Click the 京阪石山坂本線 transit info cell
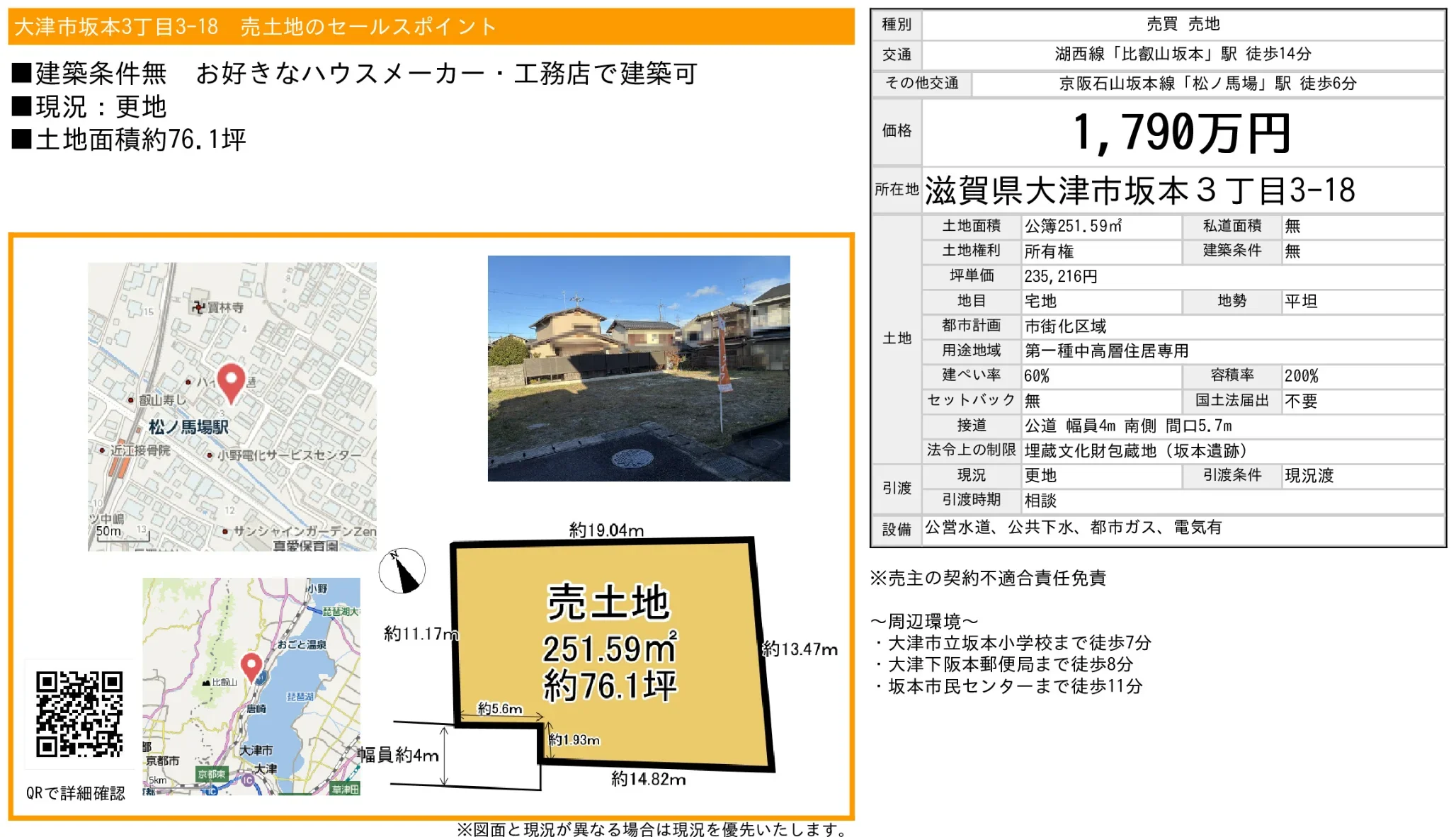 [x=1207, y=84]
